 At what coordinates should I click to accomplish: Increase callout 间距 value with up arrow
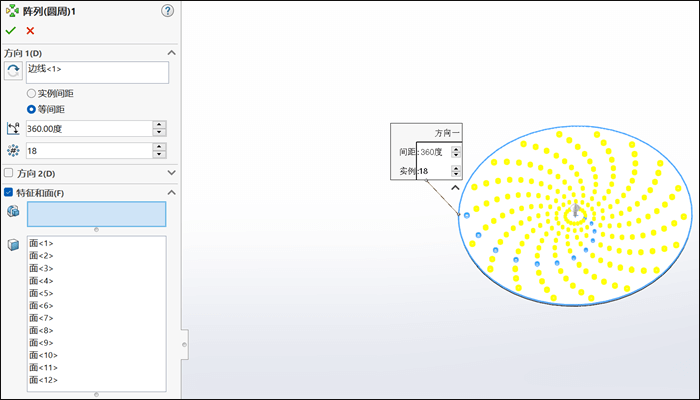456,149
